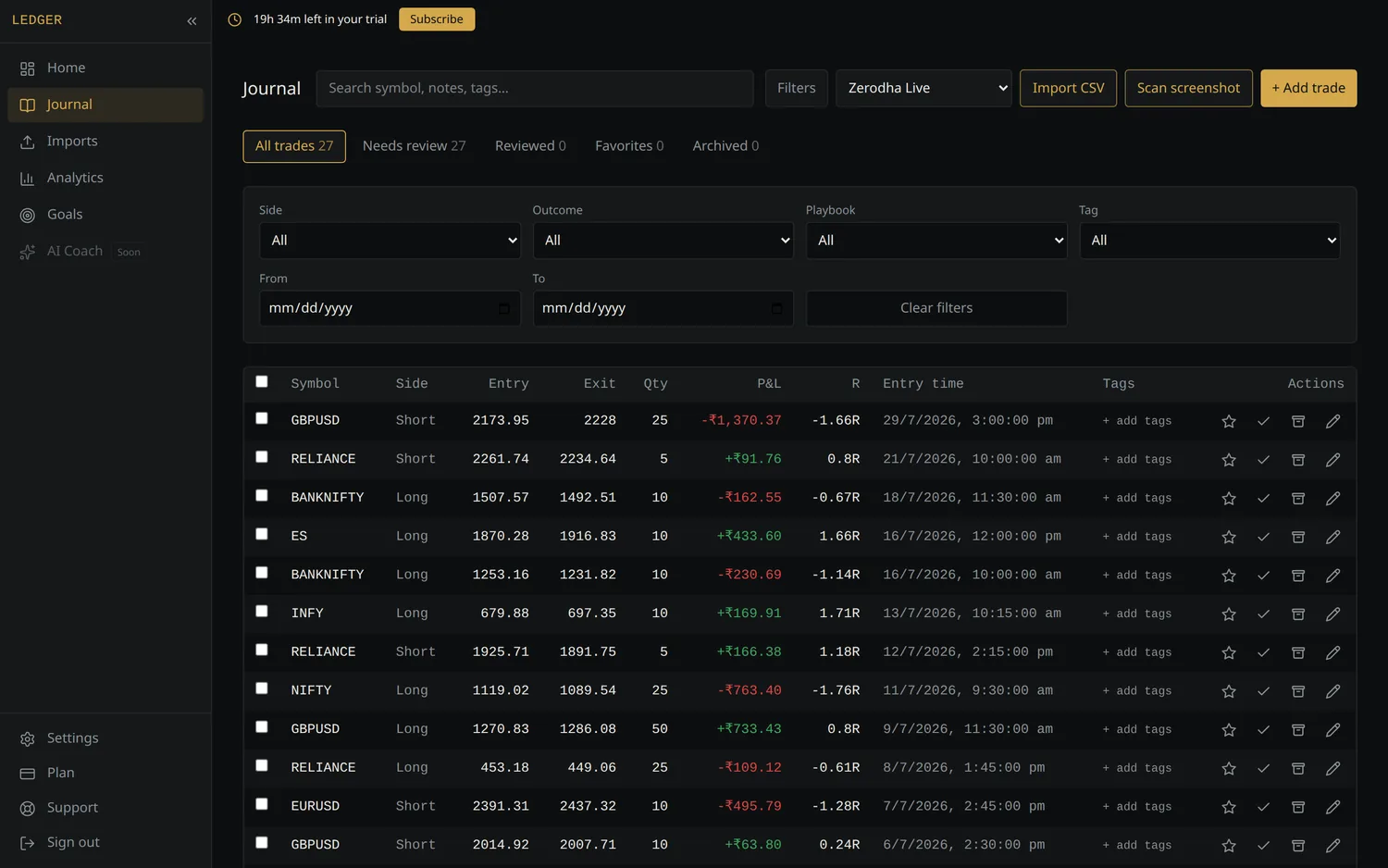Mark the INFY trade as reviewed
Screen dimensions: 1388x868
pyautogui.click(x=1263, y=614)
